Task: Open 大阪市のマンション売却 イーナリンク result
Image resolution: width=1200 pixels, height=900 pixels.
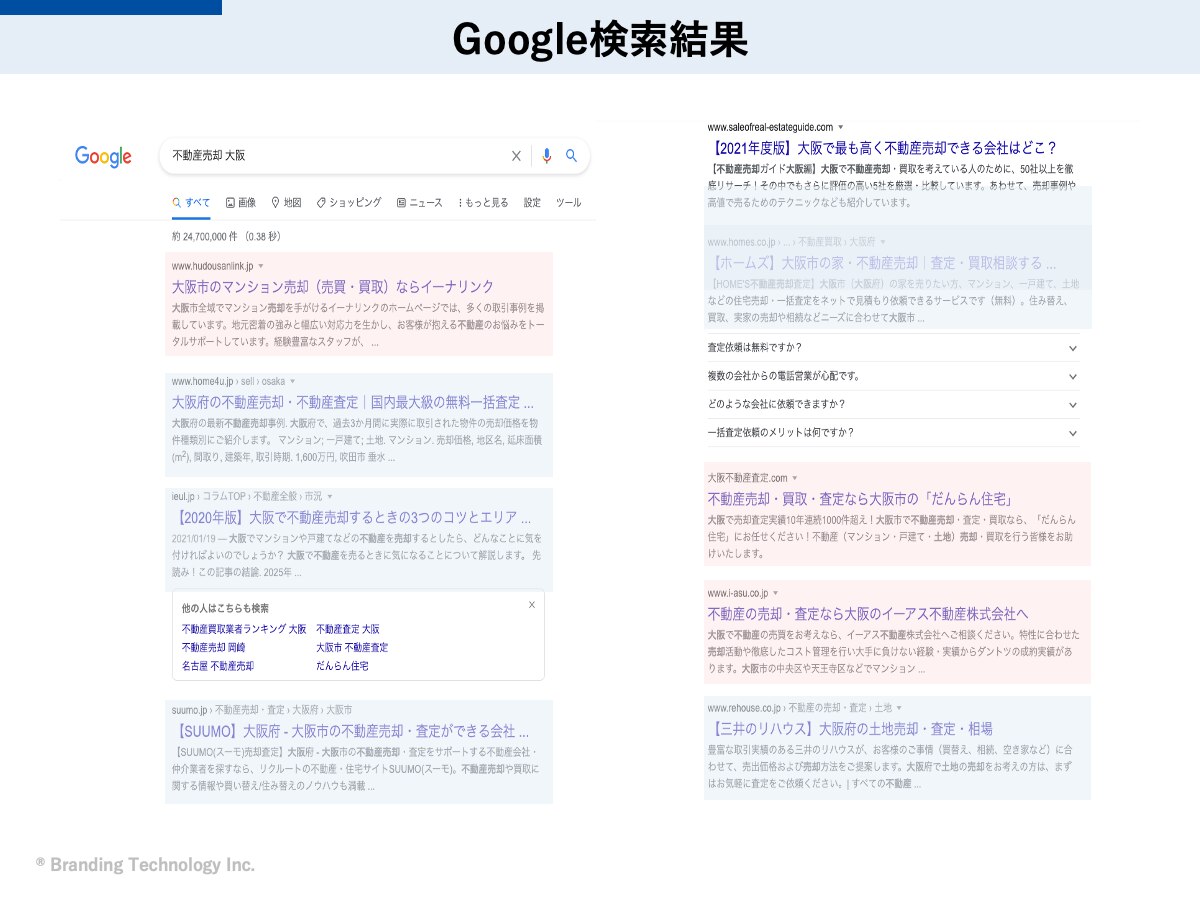Action: coord(333,286)
